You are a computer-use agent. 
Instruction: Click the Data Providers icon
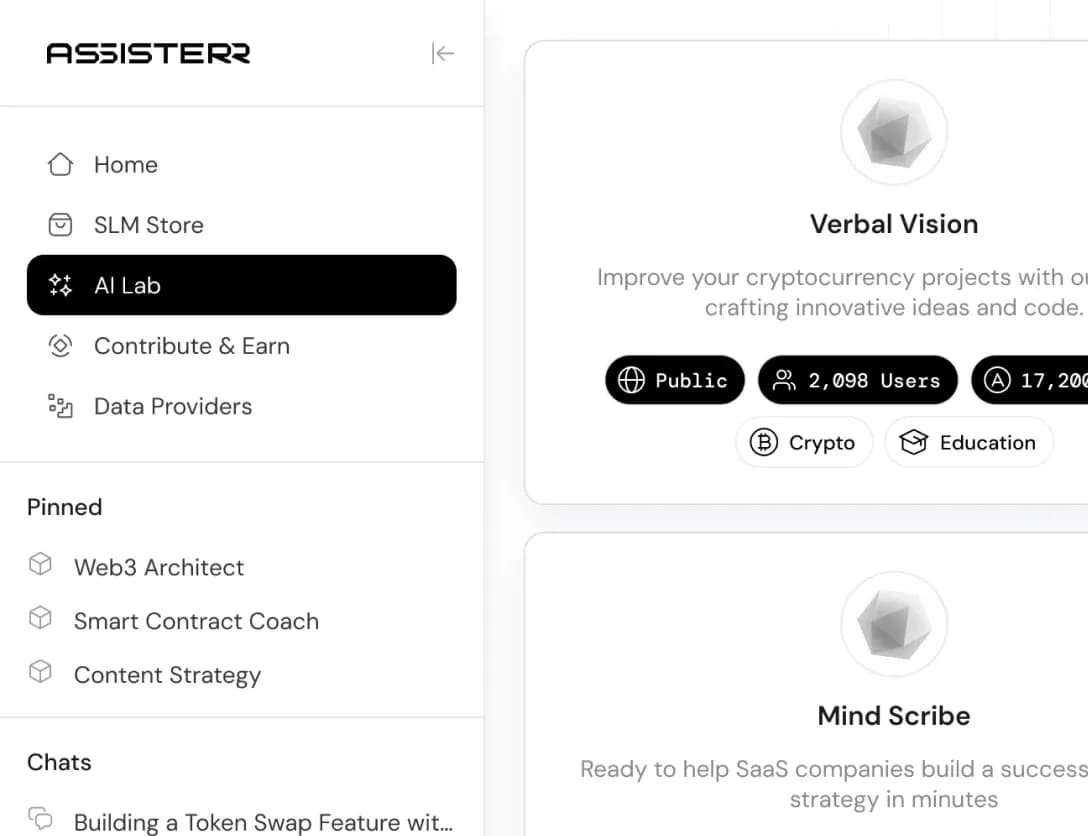click(x=60, y=406)
